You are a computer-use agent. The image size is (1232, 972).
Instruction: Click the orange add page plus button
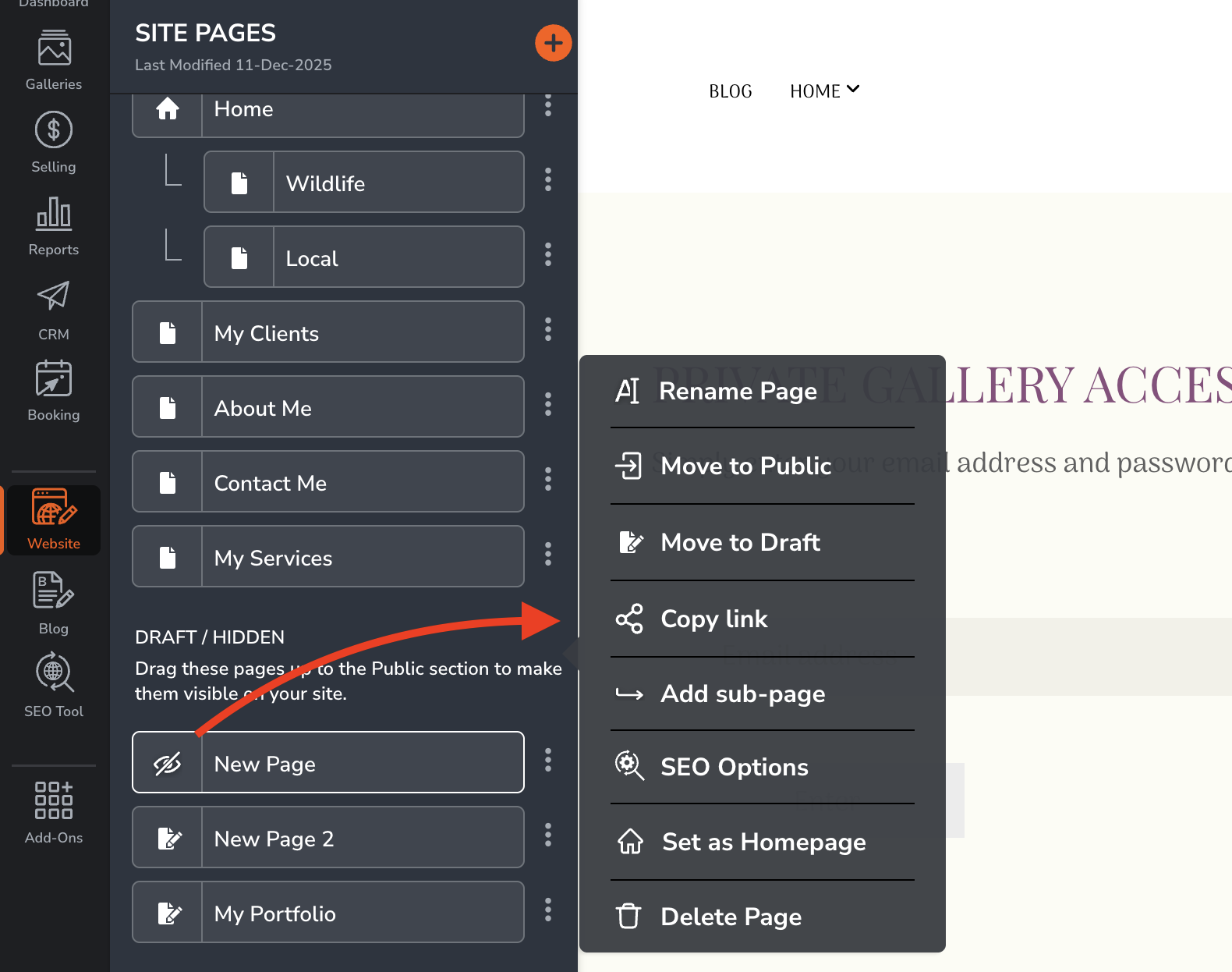[553, 43]
